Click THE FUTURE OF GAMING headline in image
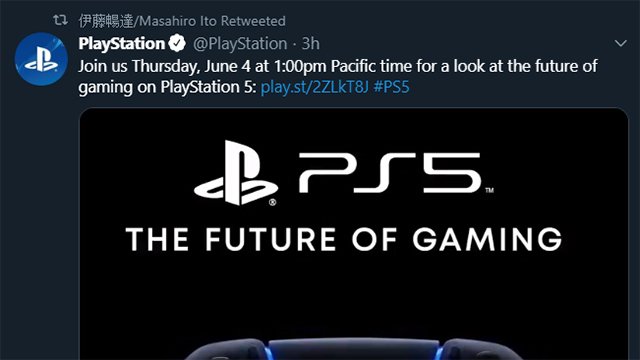Viewport: 640px width, 360px height. coord(344,239)
